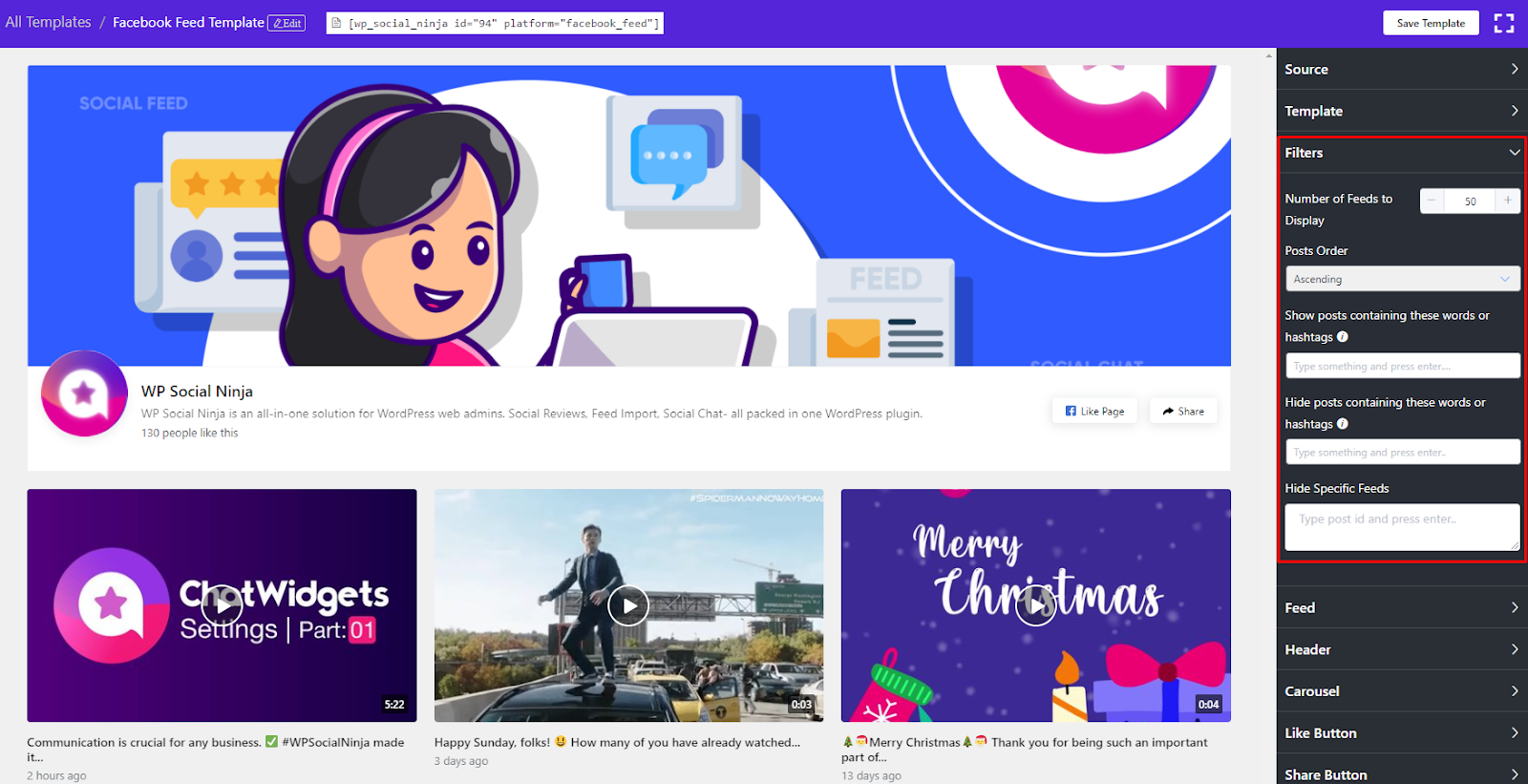
Task: Focus the Hide Specific Feeds textarea
Action: [x=1402, y=527]
